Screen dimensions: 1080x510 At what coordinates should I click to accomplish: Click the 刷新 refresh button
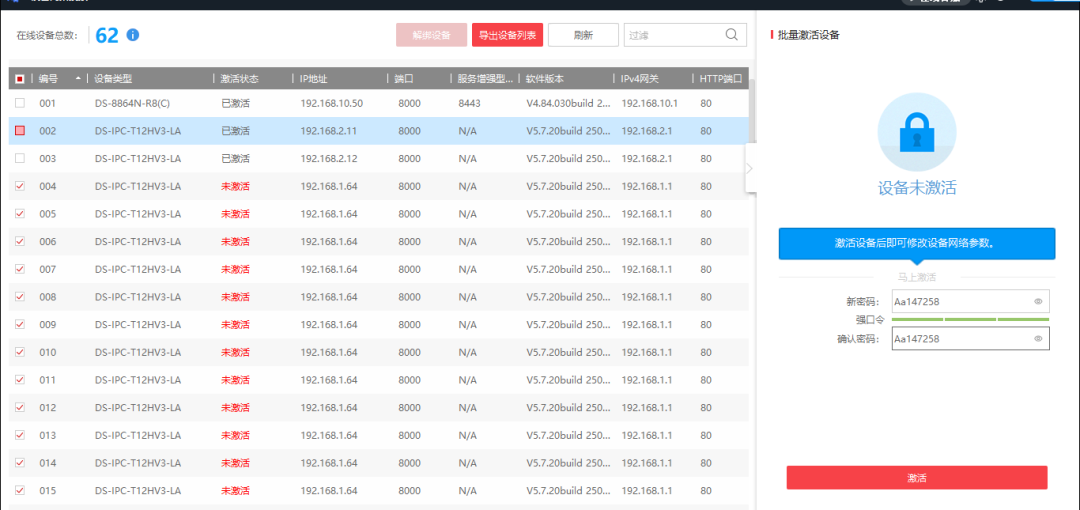tap(583, 35)
